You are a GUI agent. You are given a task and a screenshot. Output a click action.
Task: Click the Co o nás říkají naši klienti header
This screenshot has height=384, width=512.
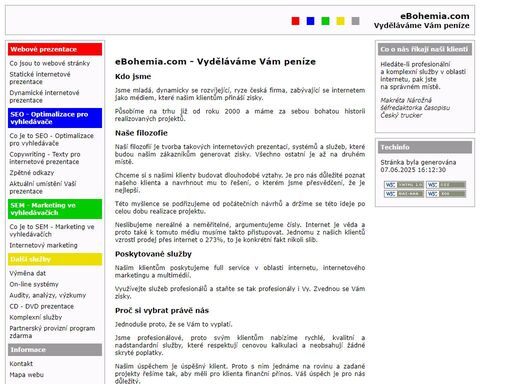tap(425, 49)
